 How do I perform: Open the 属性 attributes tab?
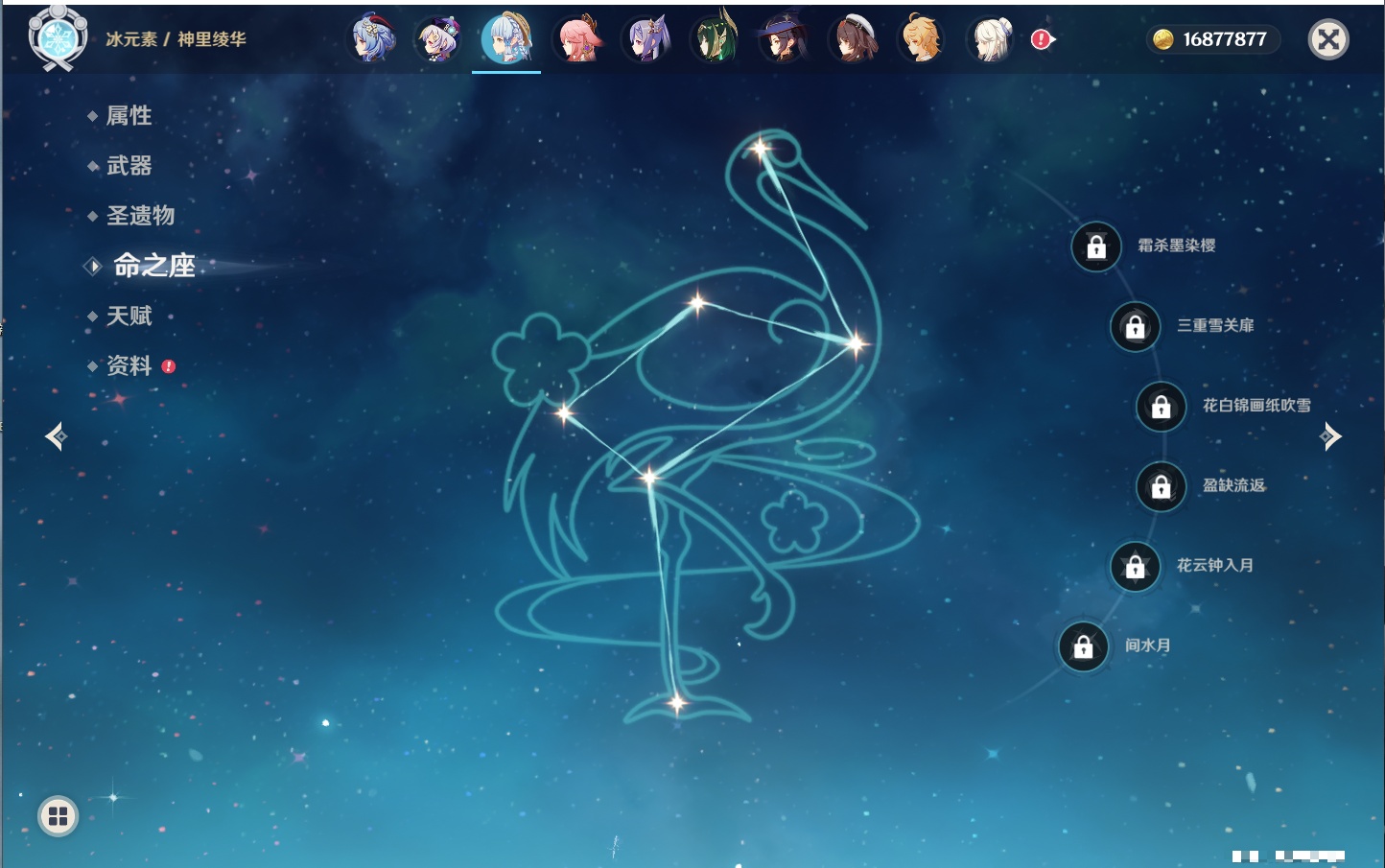point(129,116)
